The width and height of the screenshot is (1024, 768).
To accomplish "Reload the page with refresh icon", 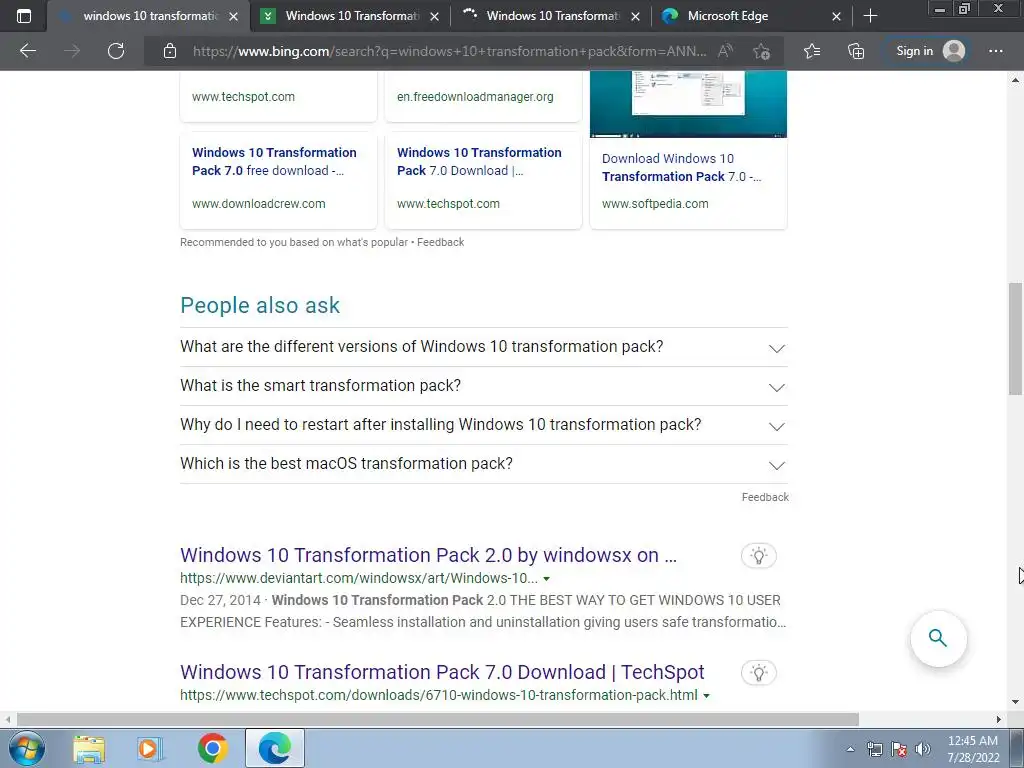I will 116,51.
